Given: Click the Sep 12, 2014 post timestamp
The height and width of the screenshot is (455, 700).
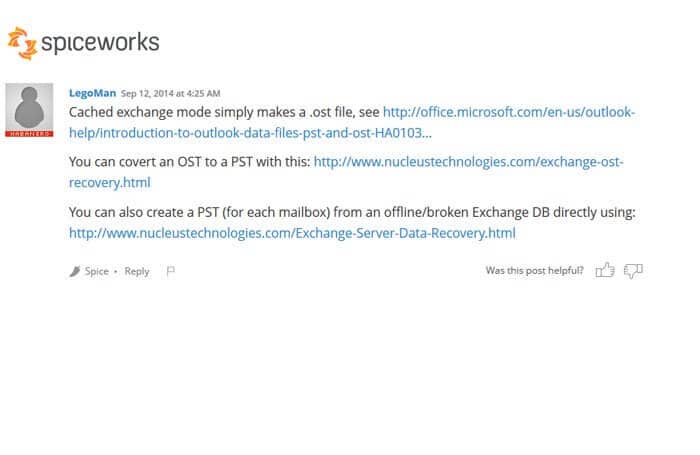Looking at the screenshot, I should (x=171, y=93).
